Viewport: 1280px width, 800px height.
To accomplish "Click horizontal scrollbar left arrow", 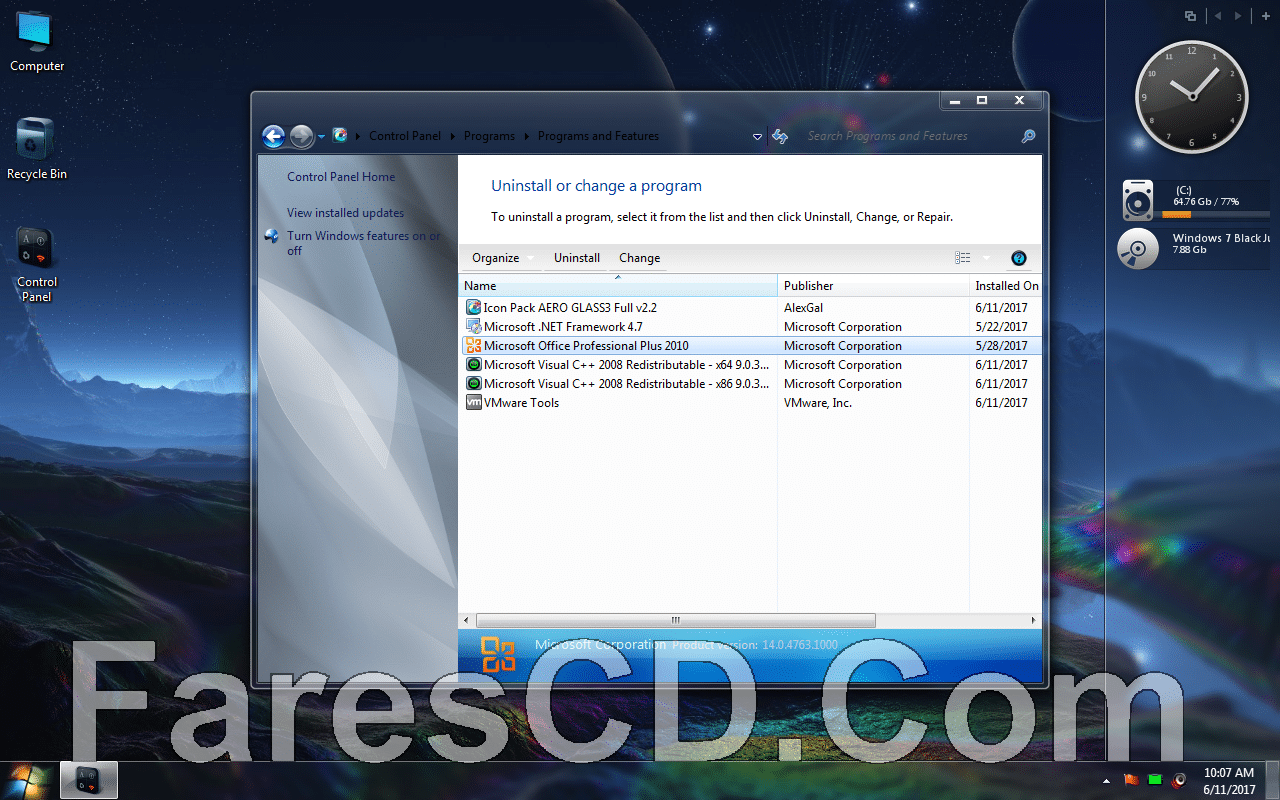I will click(467, 621).
